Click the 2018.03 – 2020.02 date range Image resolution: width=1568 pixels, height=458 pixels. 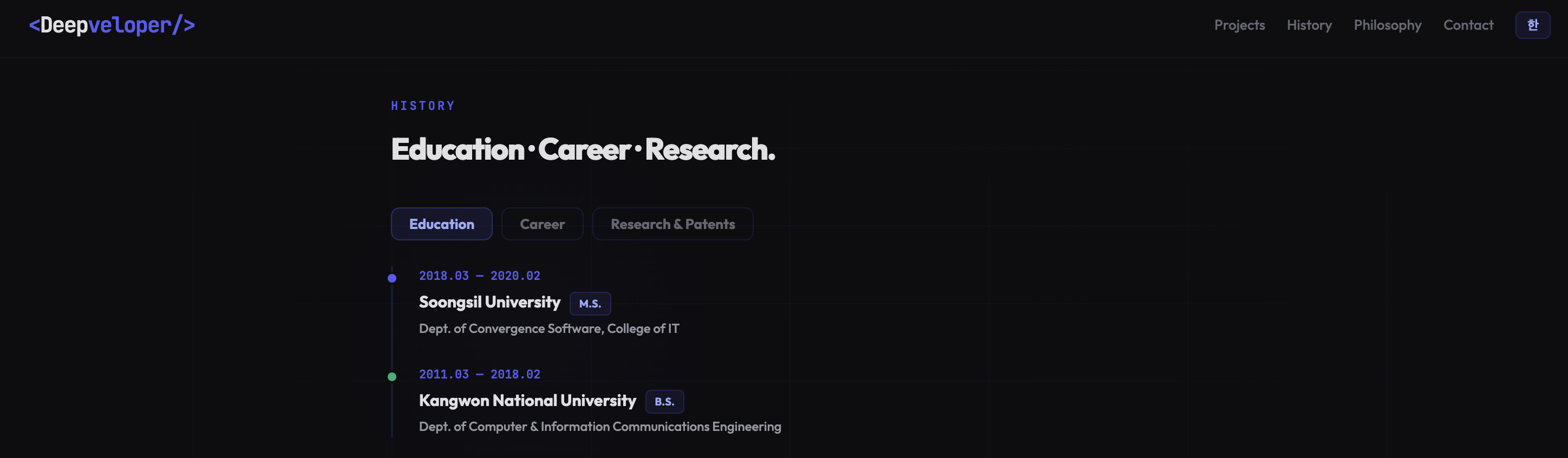click(x=479, y=276)
